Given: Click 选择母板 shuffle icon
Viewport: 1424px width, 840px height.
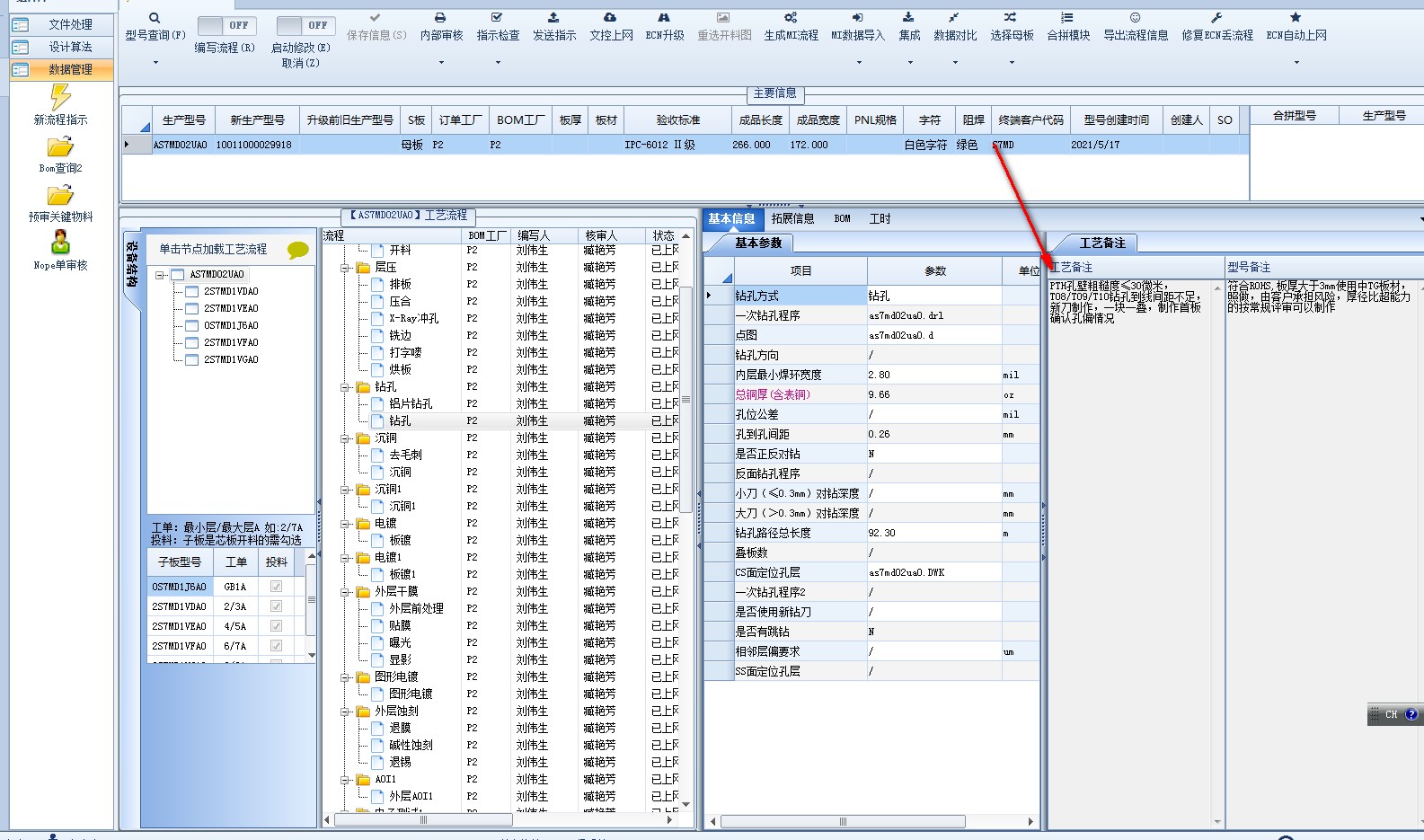Looking at the screenshot, I should [1011, 18].
